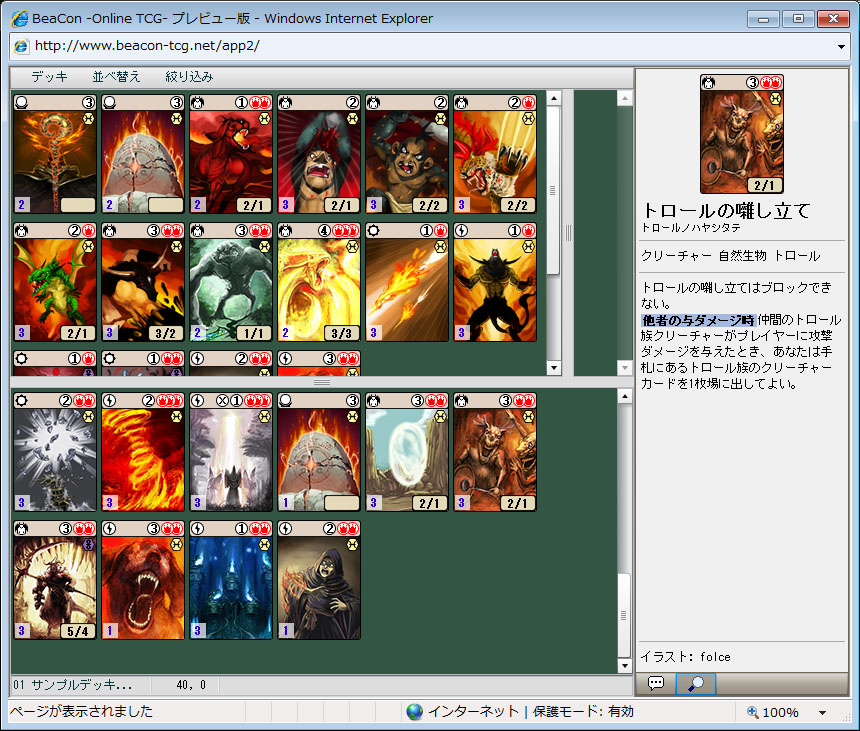Minimize the Internet Explorer window
The width and height of the screenshot is (860, 731).
[763, 19]
